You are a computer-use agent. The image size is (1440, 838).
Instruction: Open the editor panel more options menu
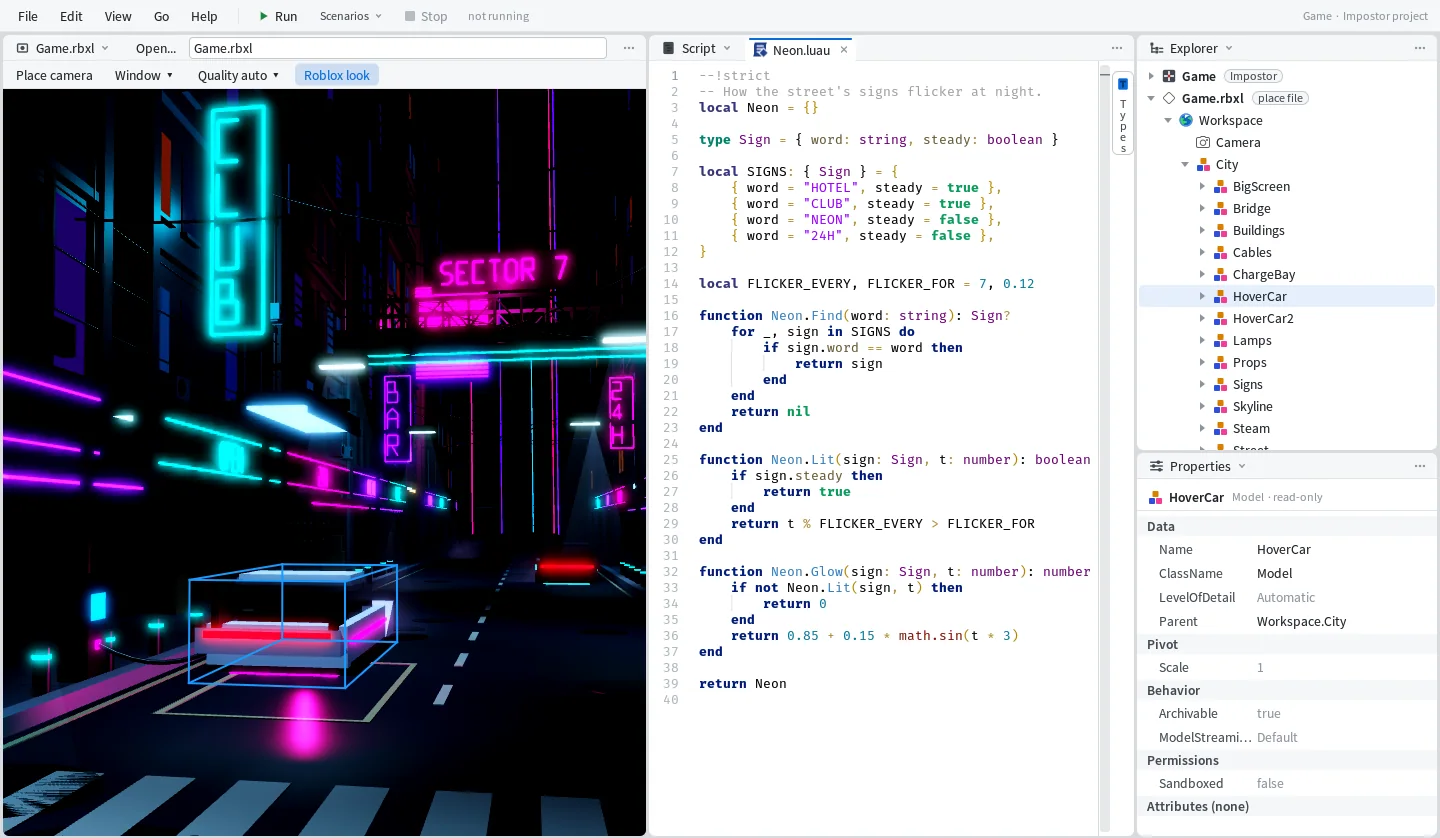pyautogui.click(x=1117, y=48)
